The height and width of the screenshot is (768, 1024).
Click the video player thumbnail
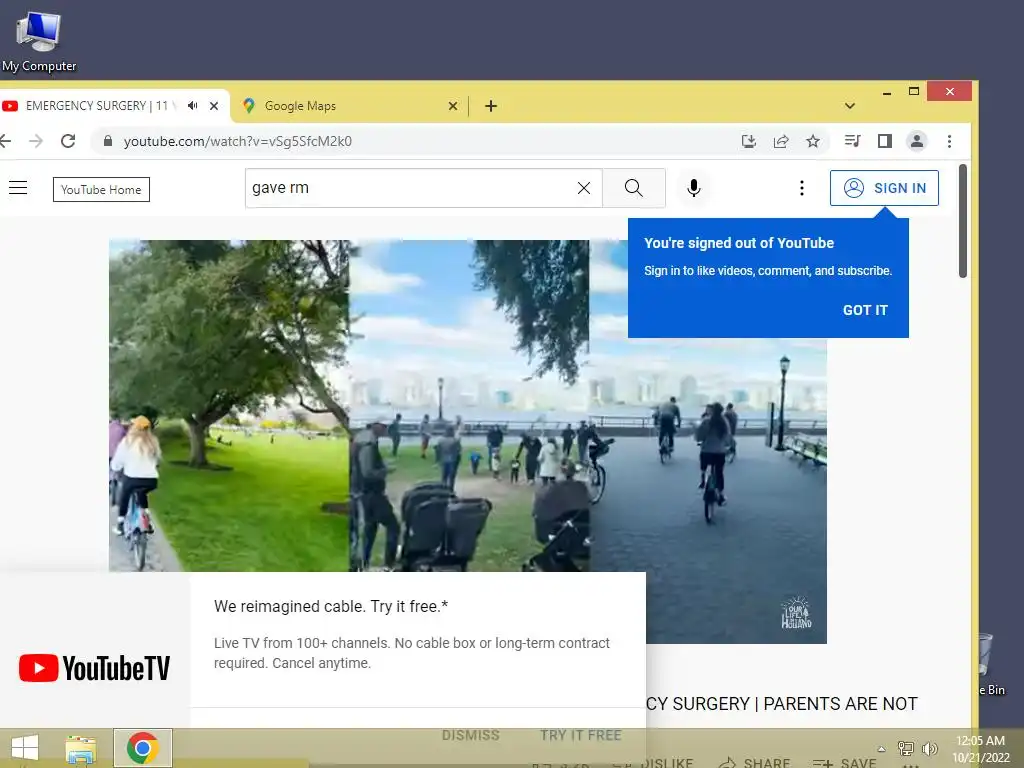468,441
